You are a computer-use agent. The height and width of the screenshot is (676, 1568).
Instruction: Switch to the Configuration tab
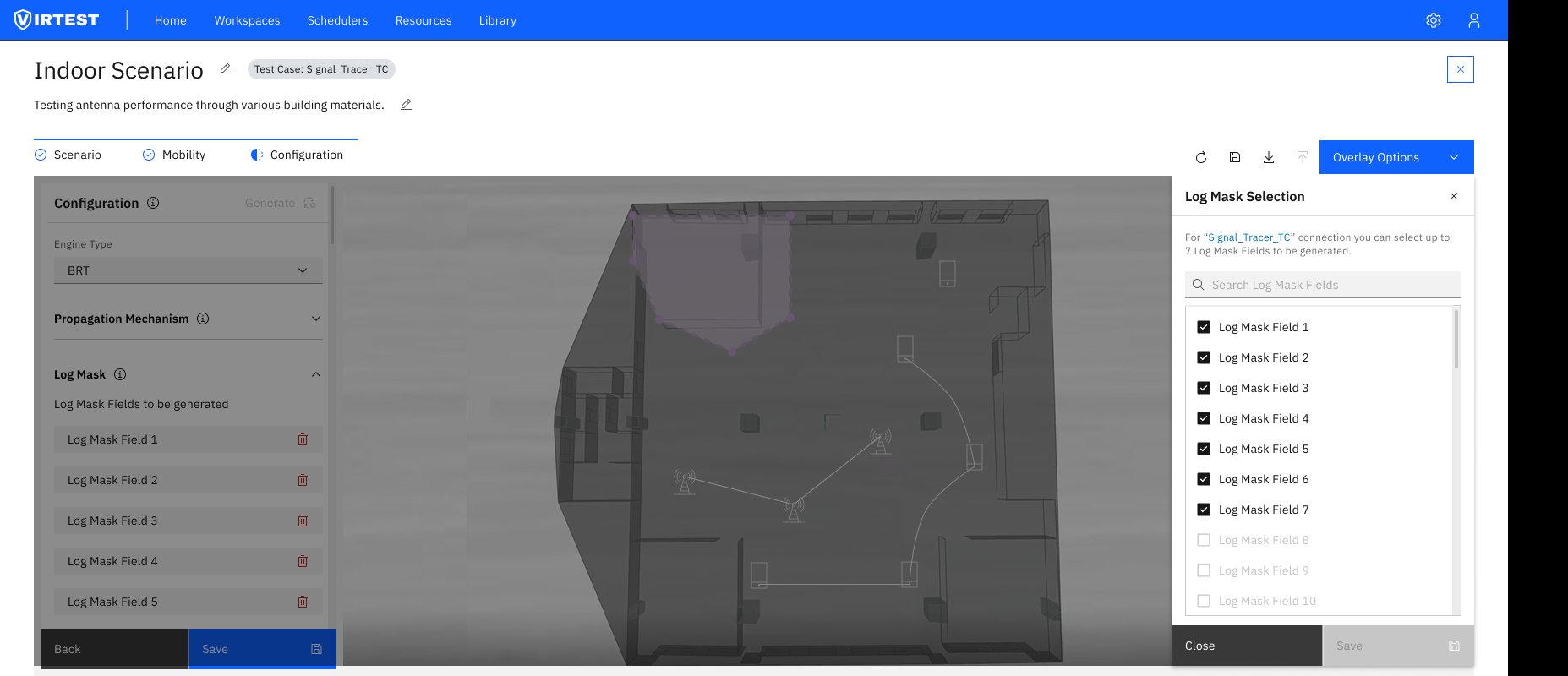[x=298, y=155]
